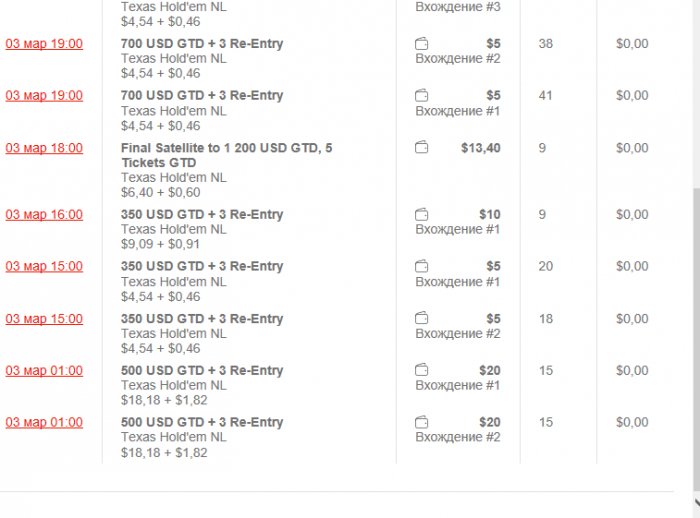Open 03 мар 19:00 link for Вхождение #1 entry
The height and width of the screenshot is (518, 700).
click(44, 96)
